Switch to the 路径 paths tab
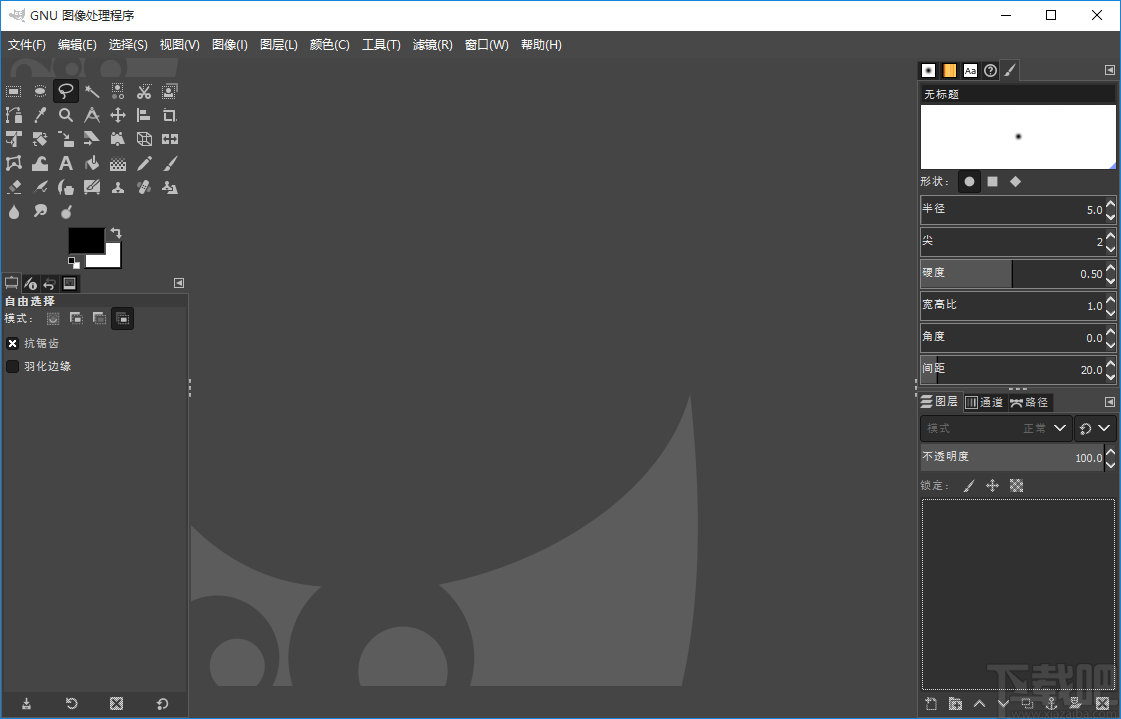This screenshot has width=1121, height=719. coord(1029,402)
